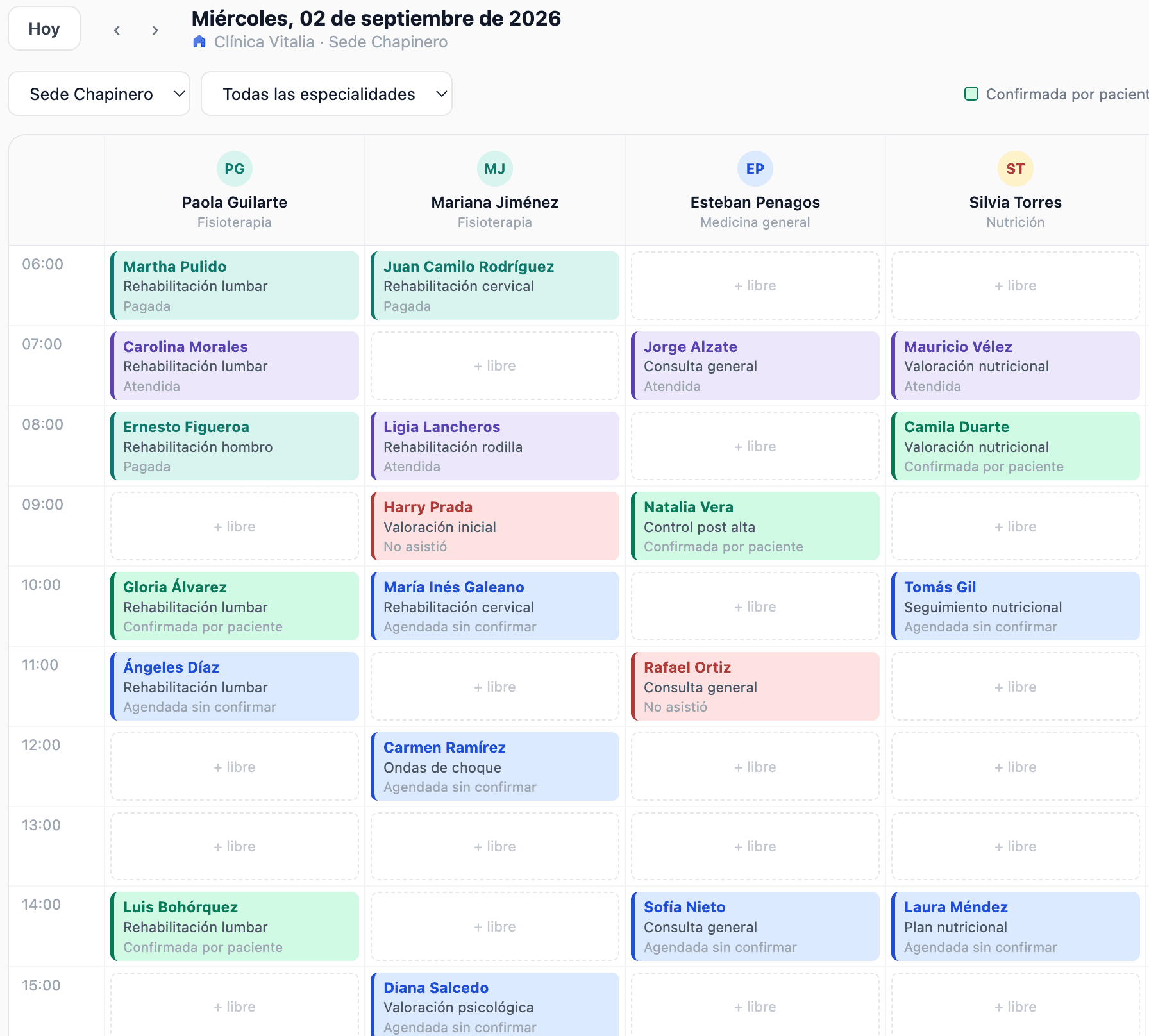Click Silvia Torres ST avatar

tap(1016, 169)
